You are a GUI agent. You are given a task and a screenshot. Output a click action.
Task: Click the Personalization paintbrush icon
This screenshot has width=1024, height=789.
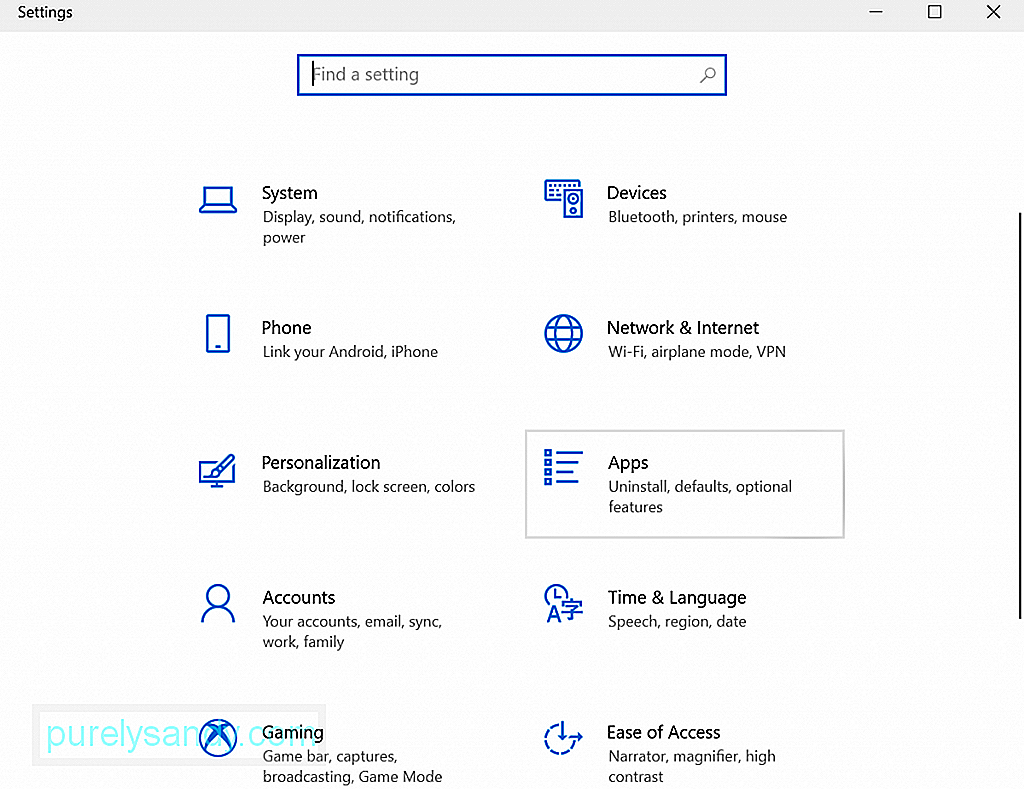pyautogui.click(x=217, y=470)
